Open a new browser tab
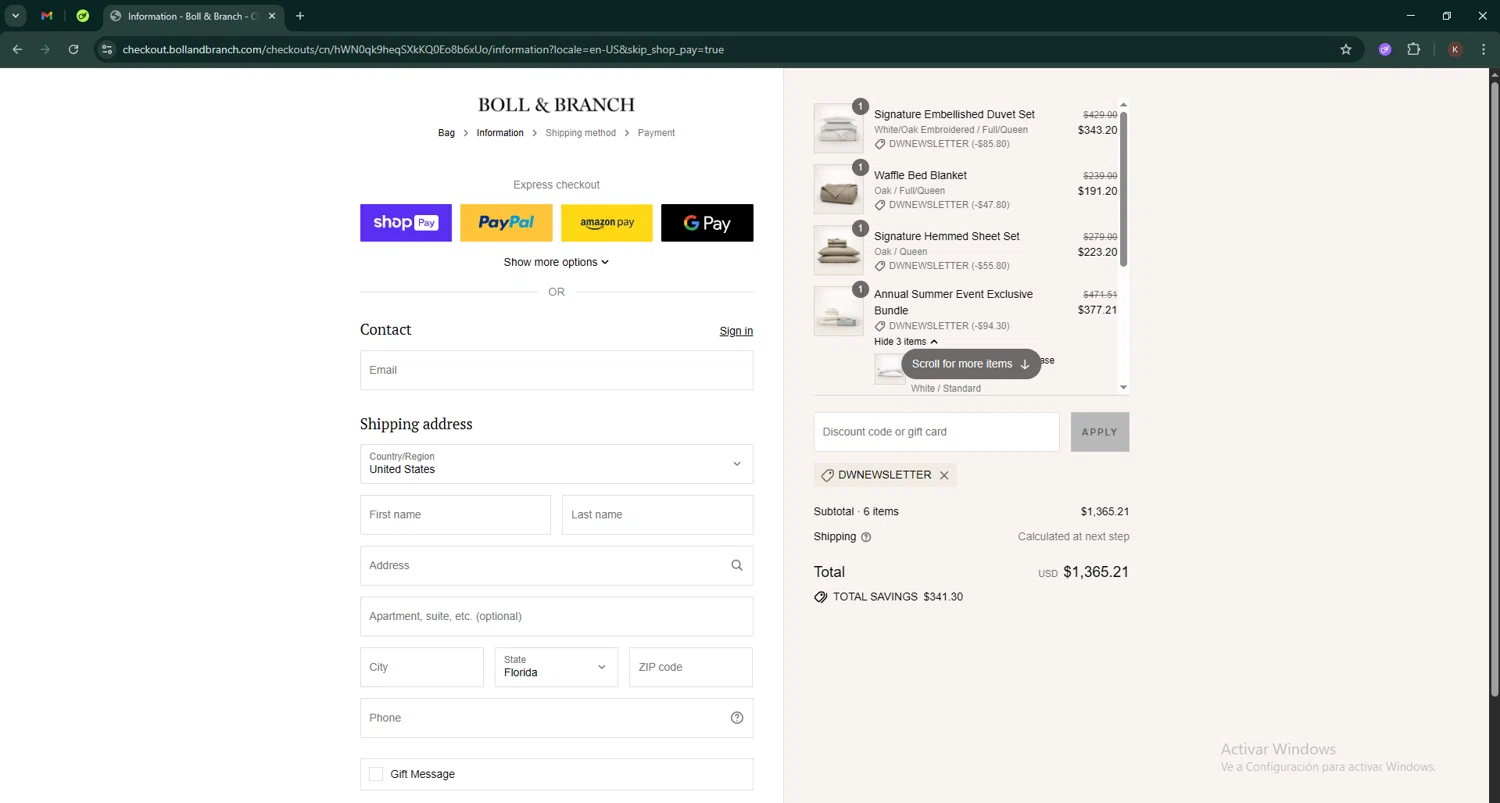Viewport: 1500px width, 803px height. tap(300, 16)
